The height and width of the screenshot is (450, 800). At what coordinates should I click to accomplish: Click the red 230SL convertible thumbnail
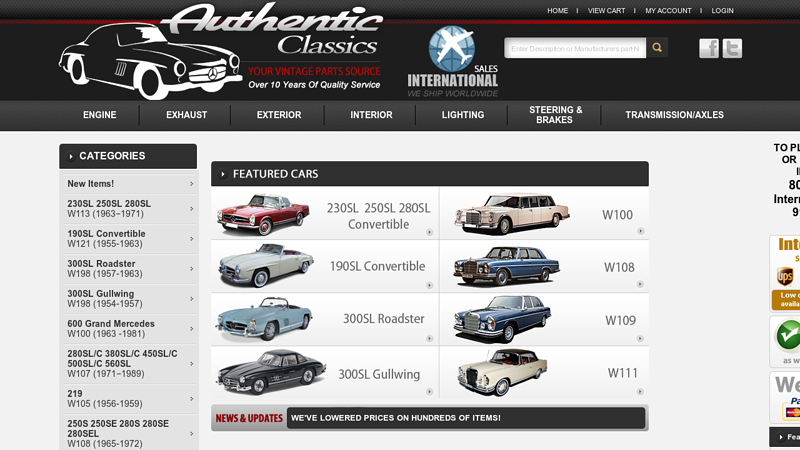(x=263, y=214)
